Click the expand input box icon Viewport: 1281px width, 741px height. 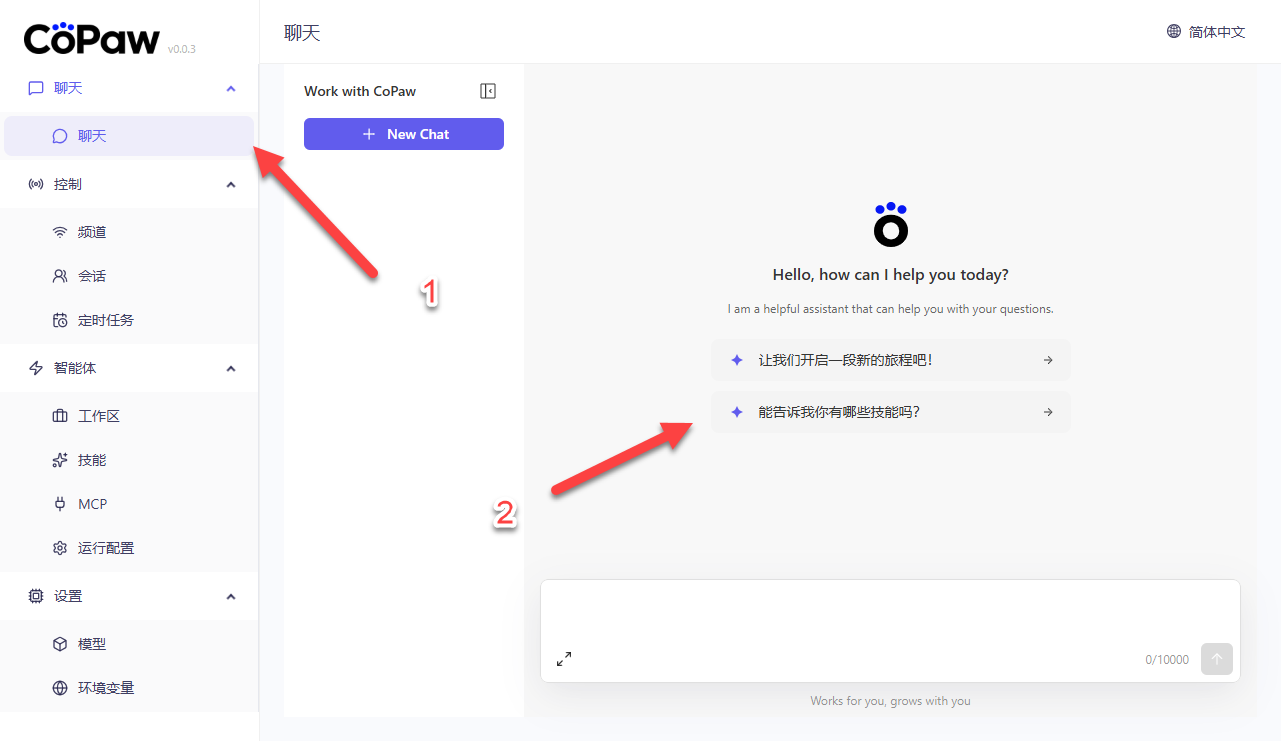pyautogui.click(x=564, y=659)
